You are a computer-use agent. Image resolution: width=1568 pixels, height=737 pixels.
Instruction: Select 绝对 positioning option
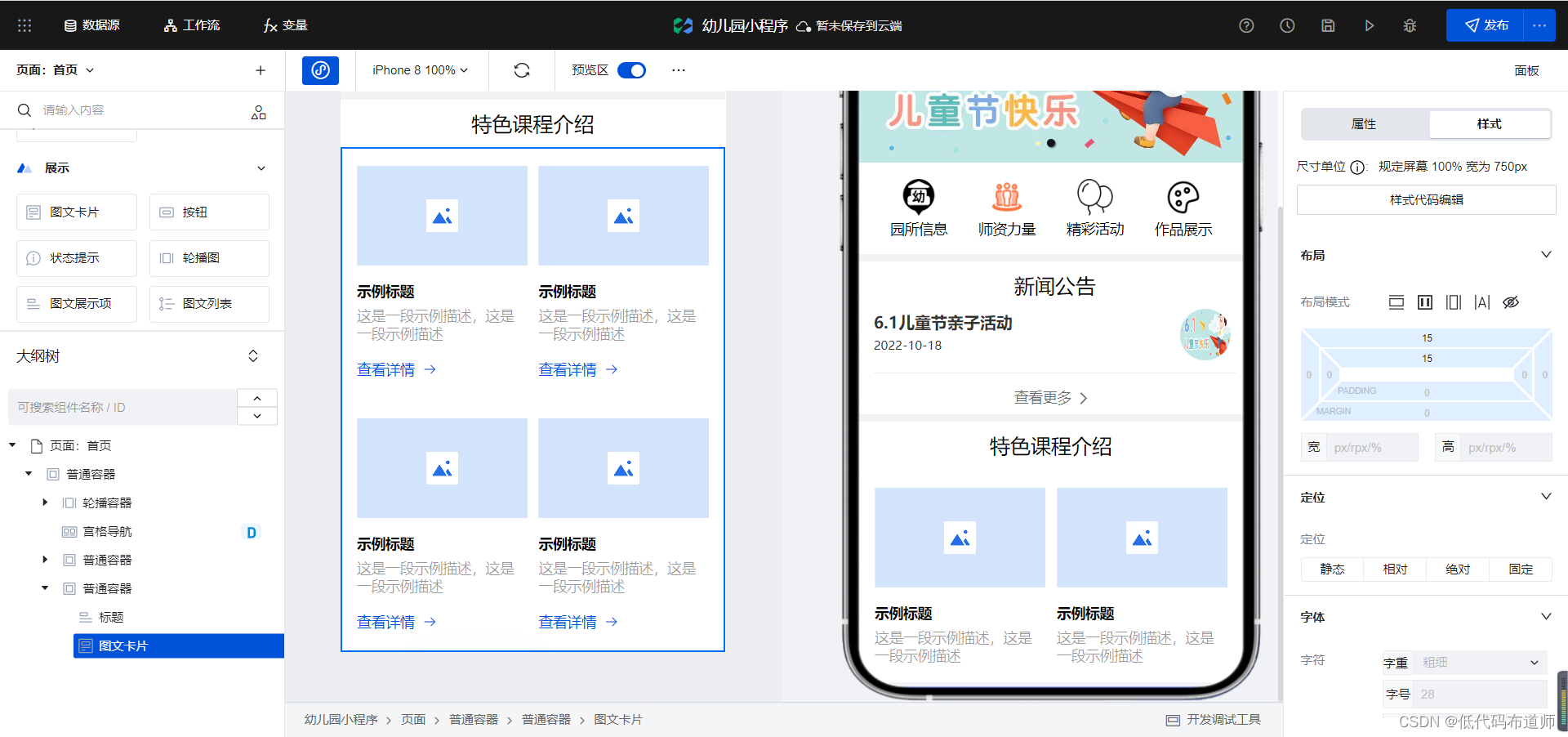tap(1458, 569)
